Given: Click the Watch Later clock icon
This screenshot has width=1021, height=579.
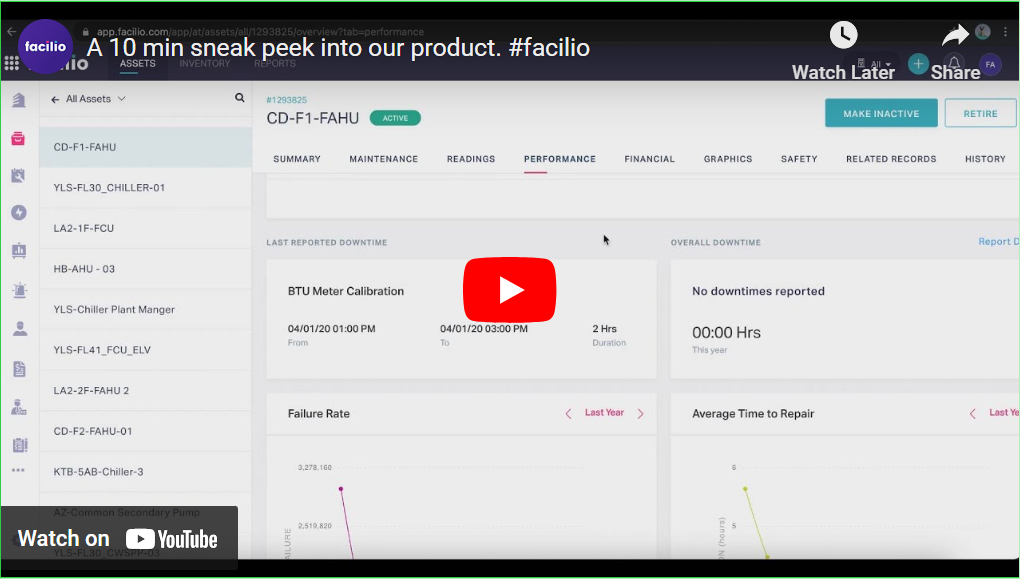Looking at the screenshot, I should [843, 34].
